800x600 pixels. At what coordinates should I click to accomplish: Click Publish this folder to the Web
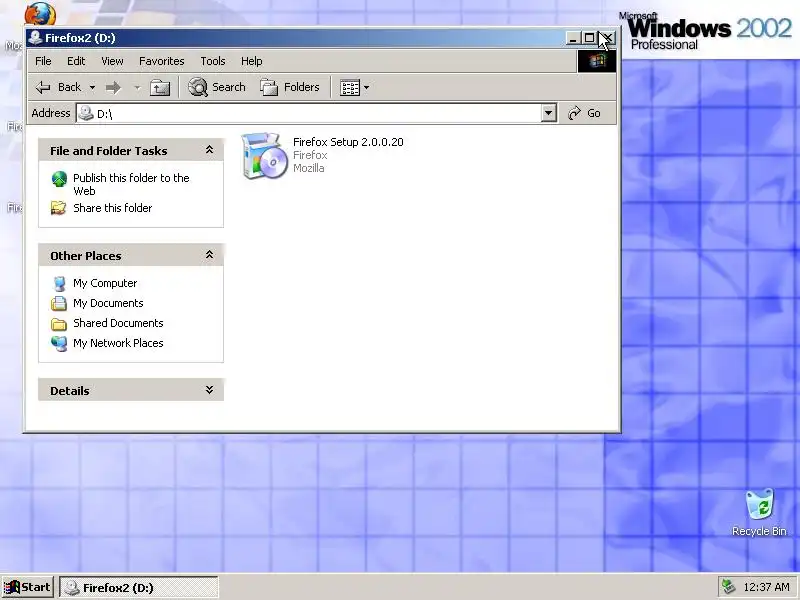131,184
